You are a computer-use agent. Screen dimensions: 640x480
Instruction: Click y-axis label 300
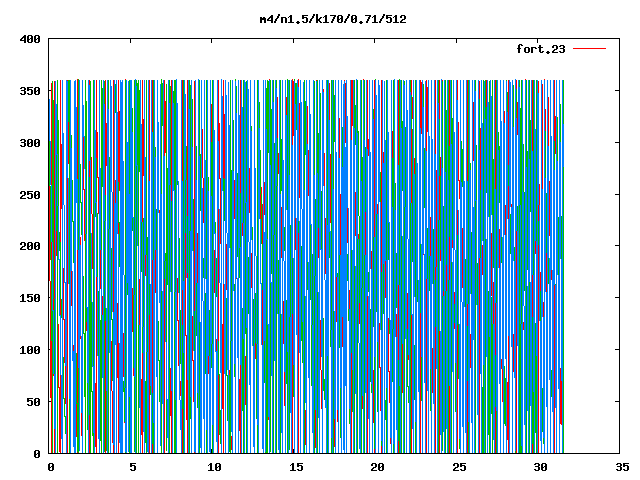[x=30, y=143]
